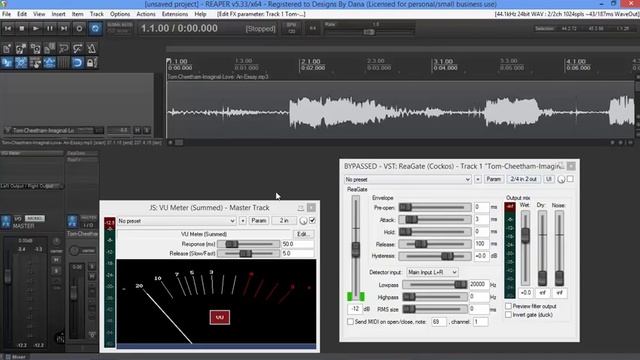Click the 2 in routing button in VU Meter

(x=284, y=221)
